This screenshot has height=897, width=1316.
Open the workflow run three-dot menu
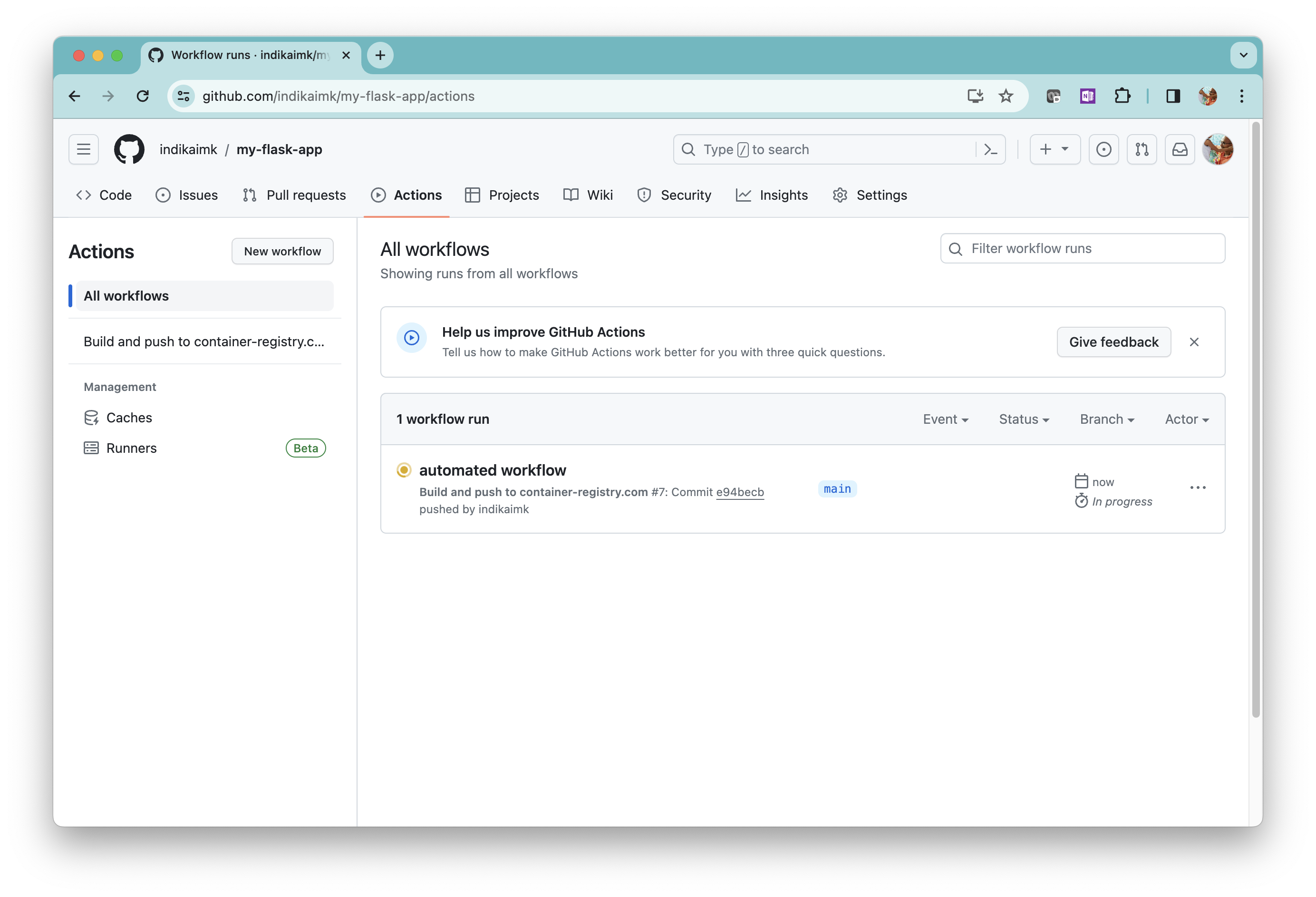(1198, 488)
